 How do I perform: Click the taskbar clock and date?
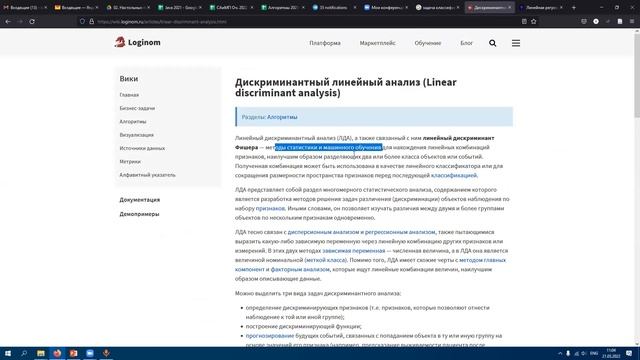point(611,353)
